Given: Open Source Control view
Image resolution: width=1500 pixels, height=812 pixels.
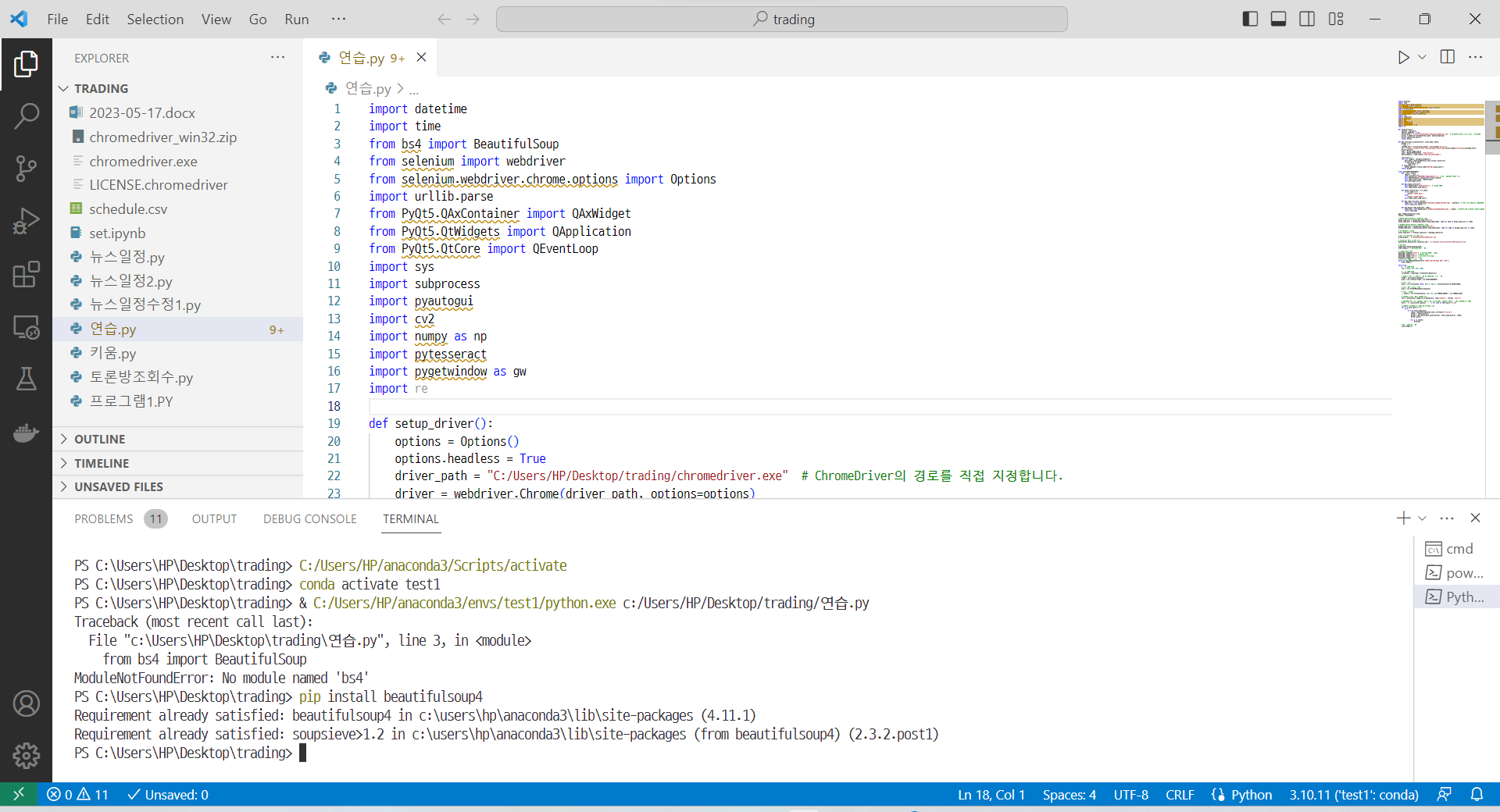Looking at the screenshot, I should (26, 168).
